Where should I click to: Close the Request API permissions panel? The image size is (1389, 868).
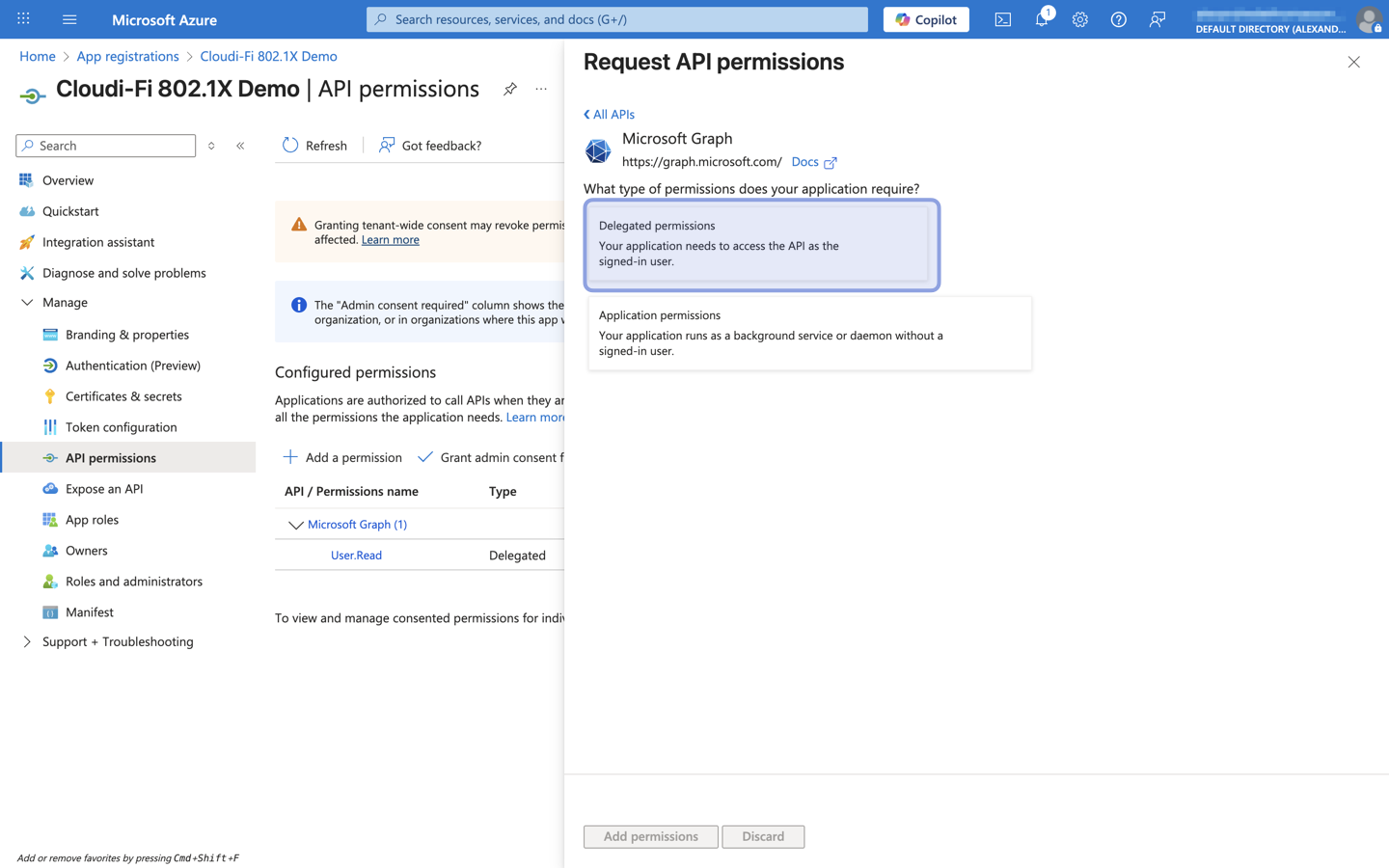pos(1353,62)
